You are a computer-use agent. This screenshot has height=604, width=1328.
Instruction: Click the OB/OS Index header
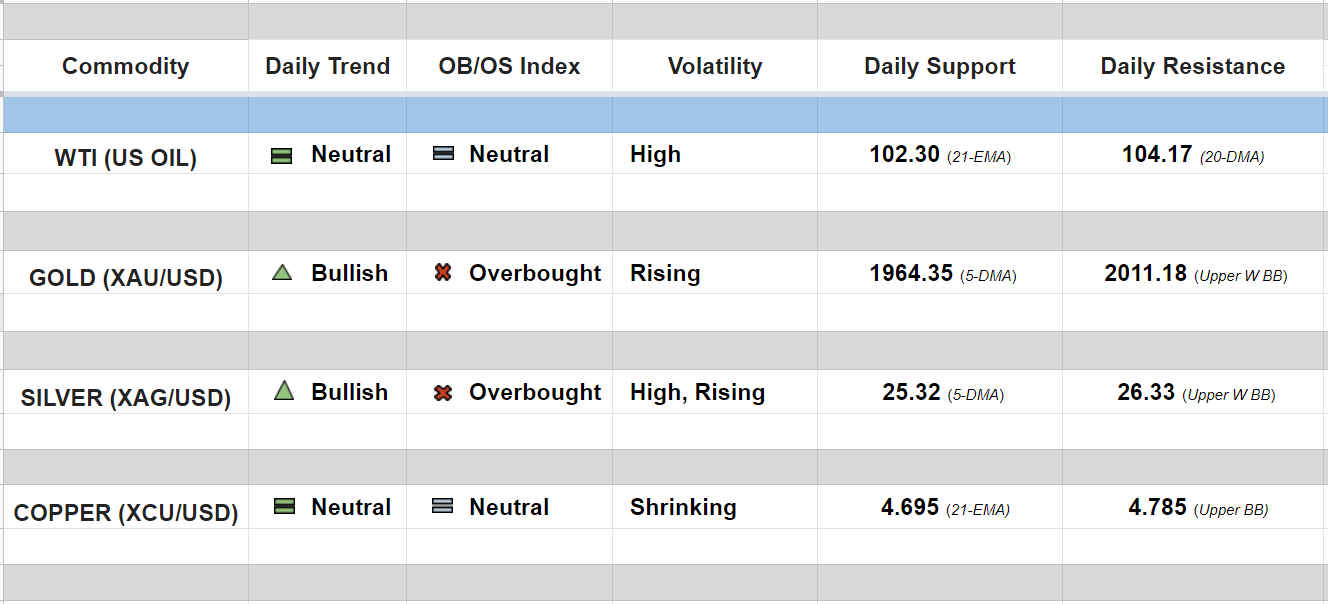[x=509, y=67]
